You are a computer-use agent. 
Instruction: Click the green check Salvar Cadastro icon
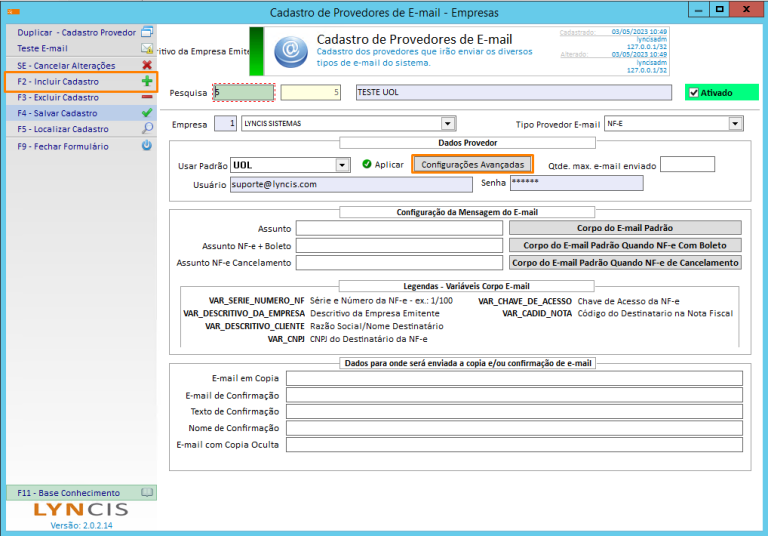147,113
